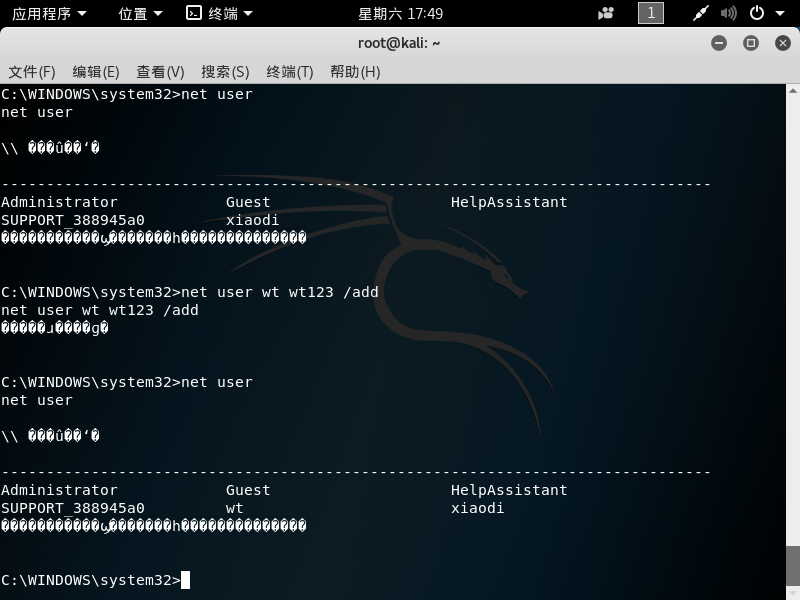Click the 'wt' user in last listing
Image resolution: width=800 pixels, height=600 pixels.
click(235, 509)
